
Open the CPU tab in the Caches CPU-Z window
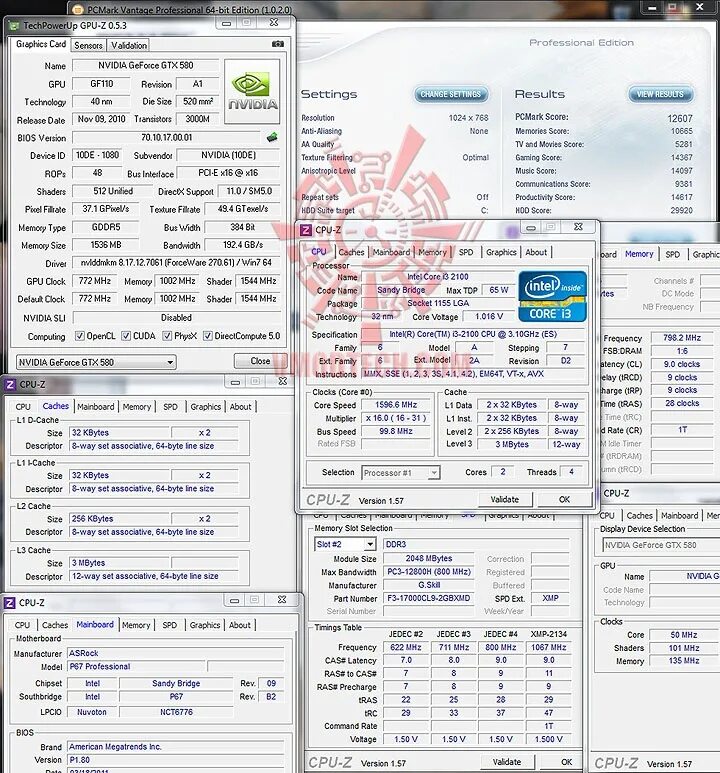pos(23,407)
